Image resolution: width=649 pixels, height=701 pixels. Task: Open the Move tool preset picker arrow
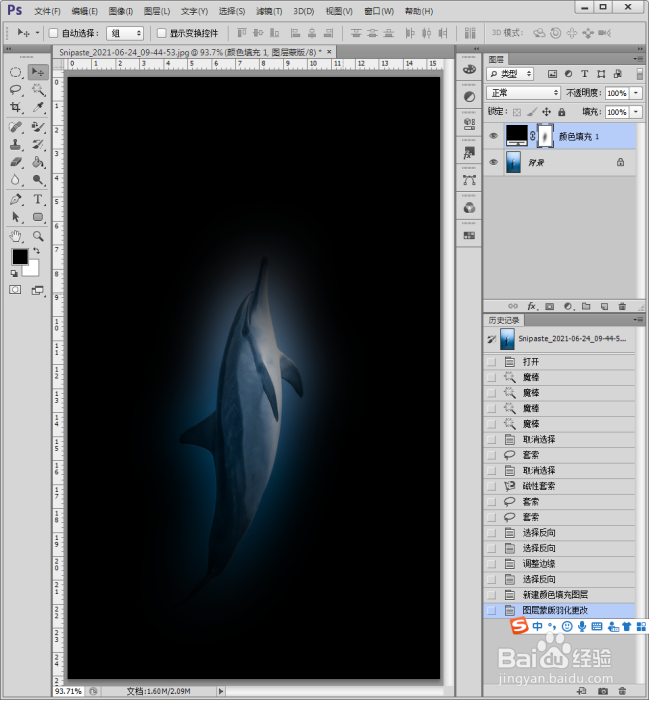coord(37,33)
